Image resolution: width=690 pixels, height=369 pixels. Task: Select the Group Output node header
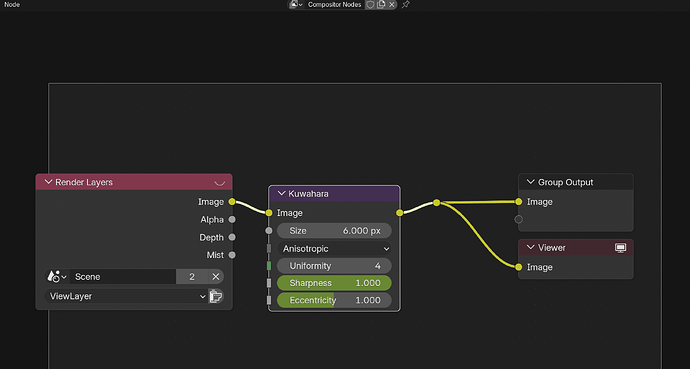[x=576, y=182]
